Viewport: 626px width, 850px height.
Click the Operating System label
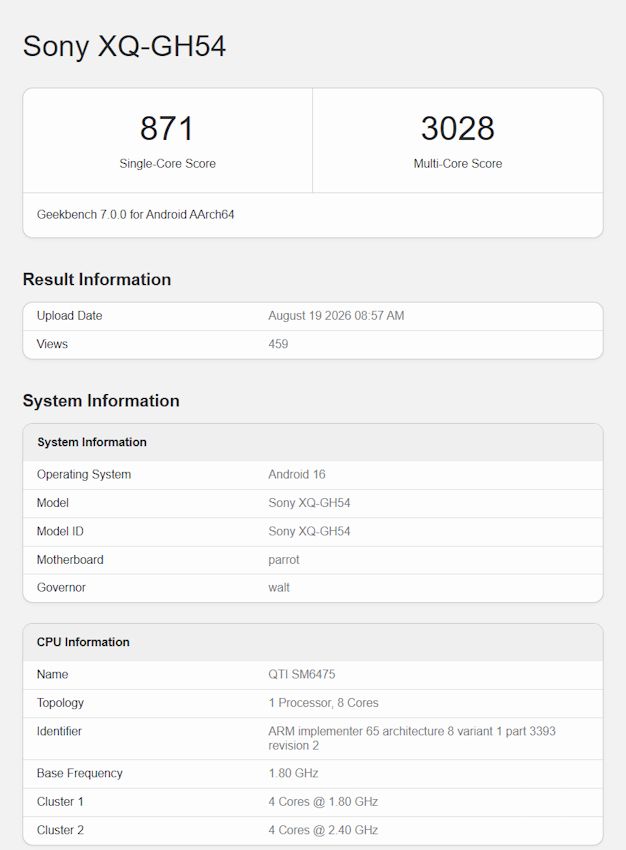[84, 474]
